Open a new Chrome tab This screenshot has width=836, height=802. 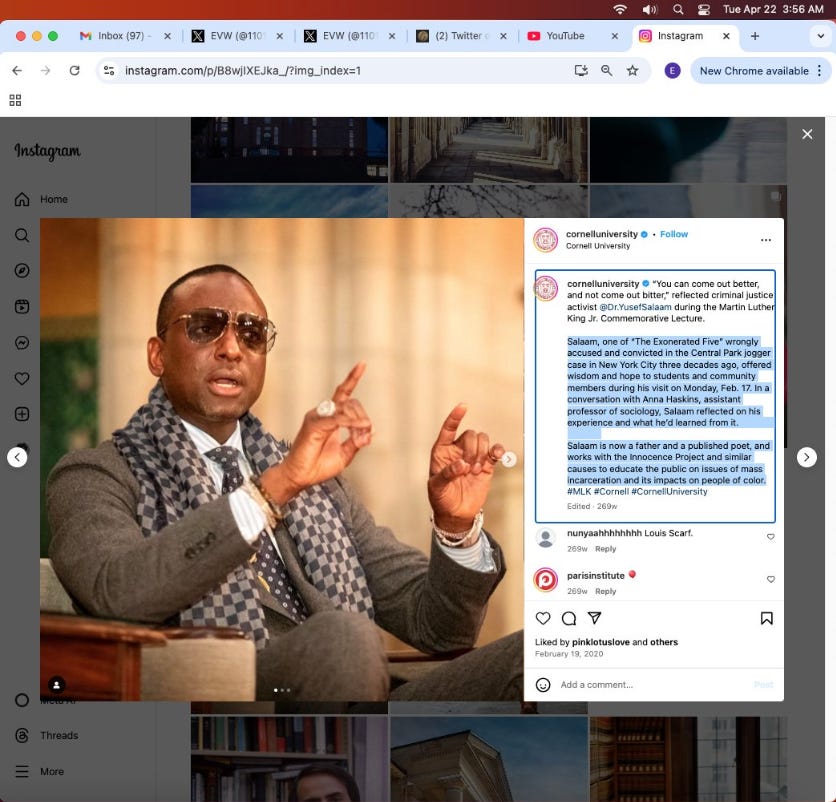pyautogui.click(x=755, y=36)
